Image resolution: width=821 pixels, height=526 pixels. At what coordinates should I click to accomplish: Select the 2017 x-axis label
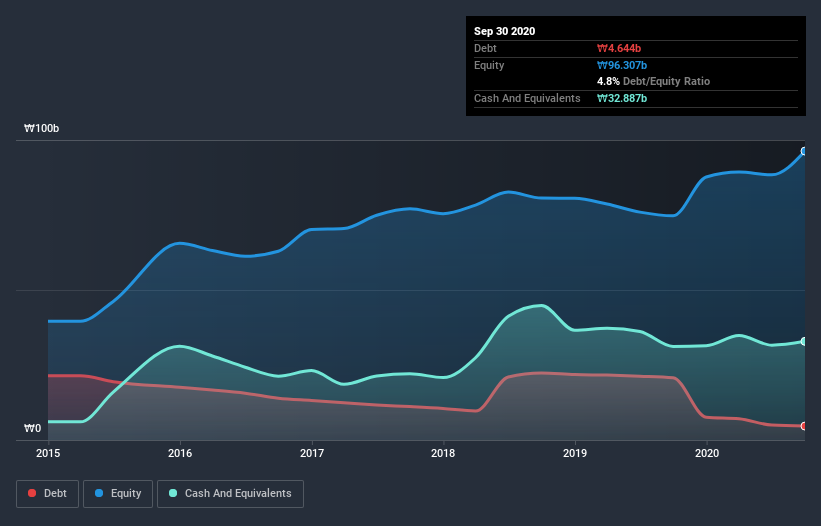coord(312,453)
